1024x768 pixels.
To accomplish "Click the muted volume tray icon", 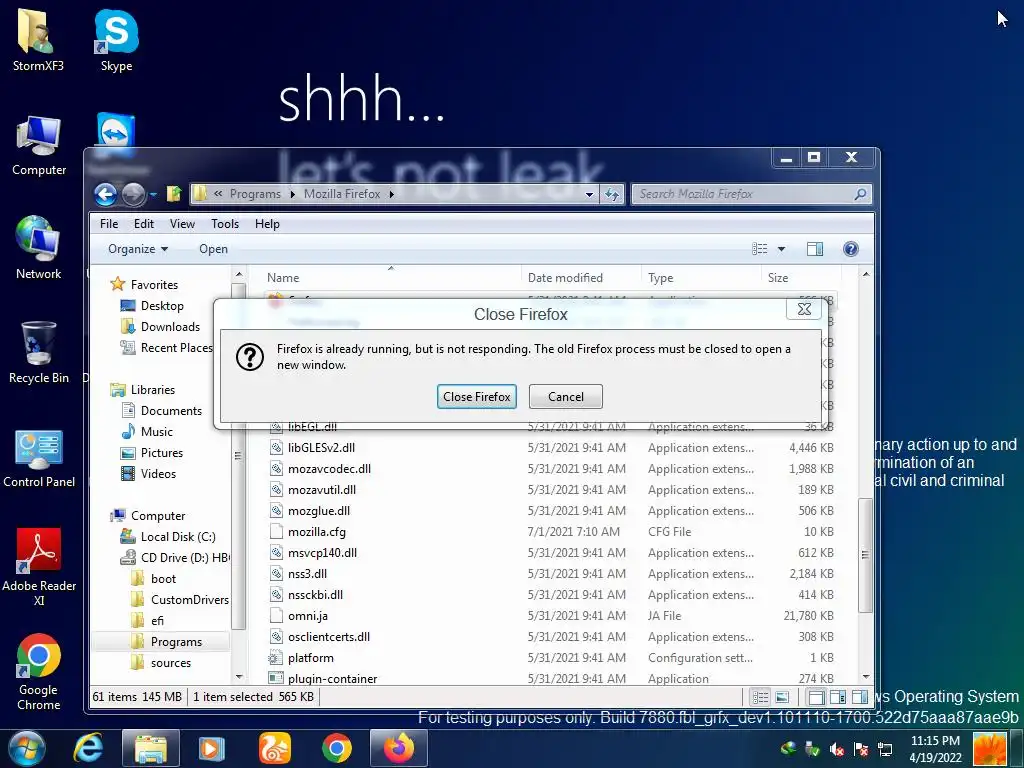I will click(x=836, y=749).
